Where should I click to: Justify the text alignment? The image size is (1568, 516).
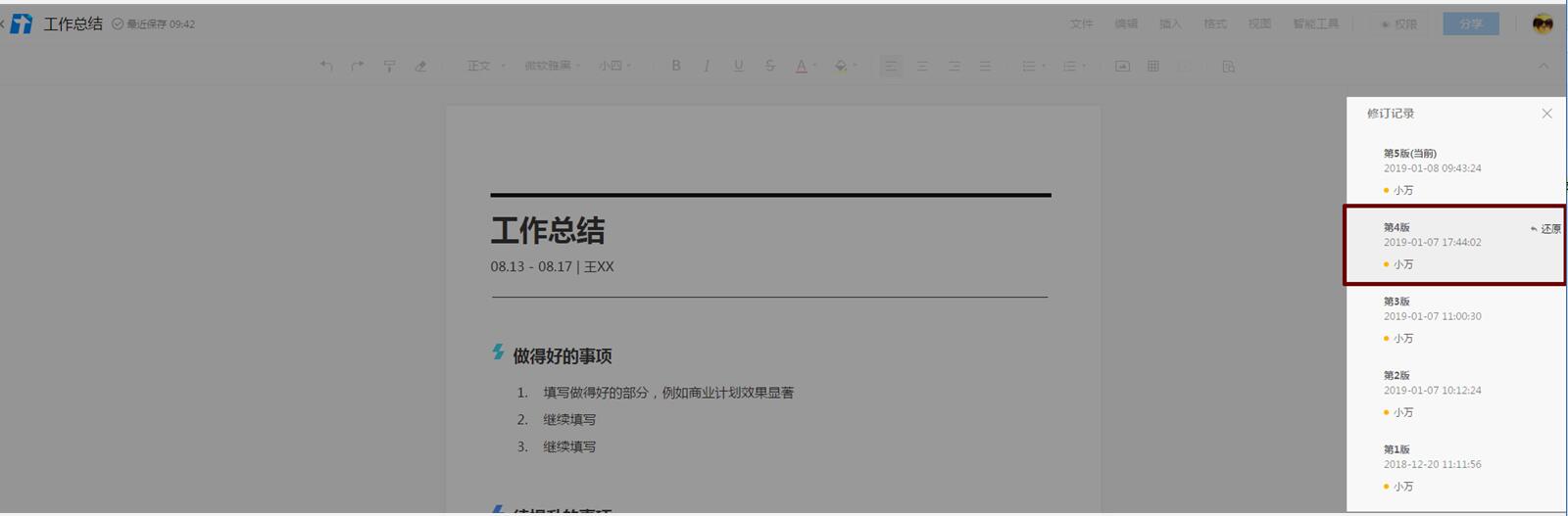pos(985,66)
